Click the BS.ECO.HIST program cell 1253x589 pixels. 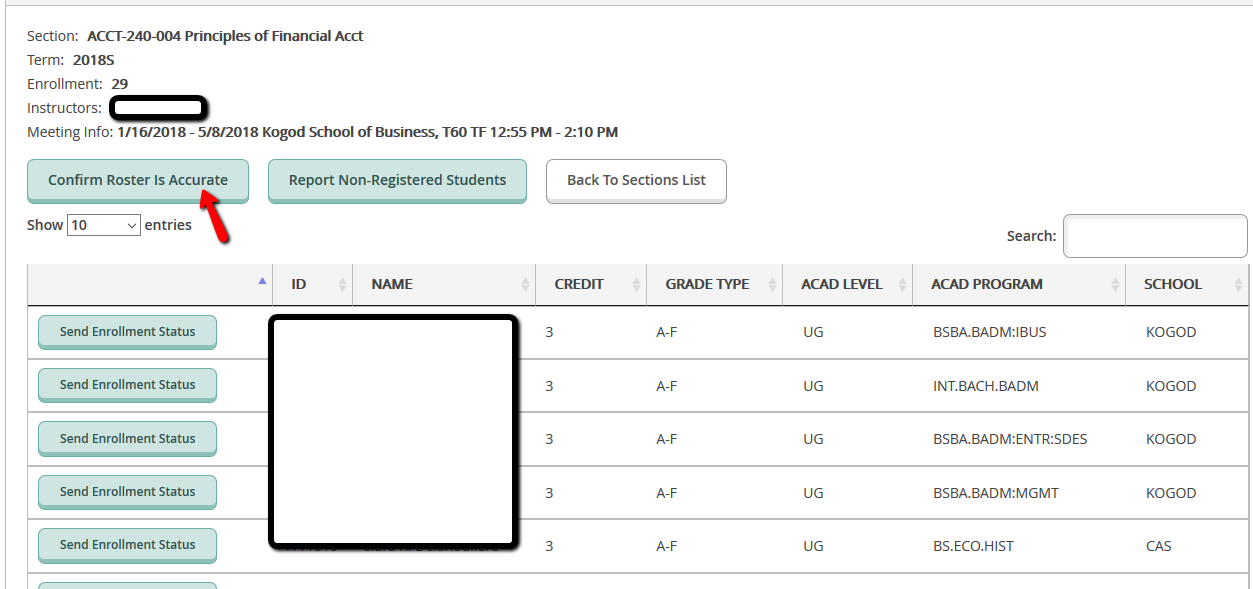click(975, 546)
